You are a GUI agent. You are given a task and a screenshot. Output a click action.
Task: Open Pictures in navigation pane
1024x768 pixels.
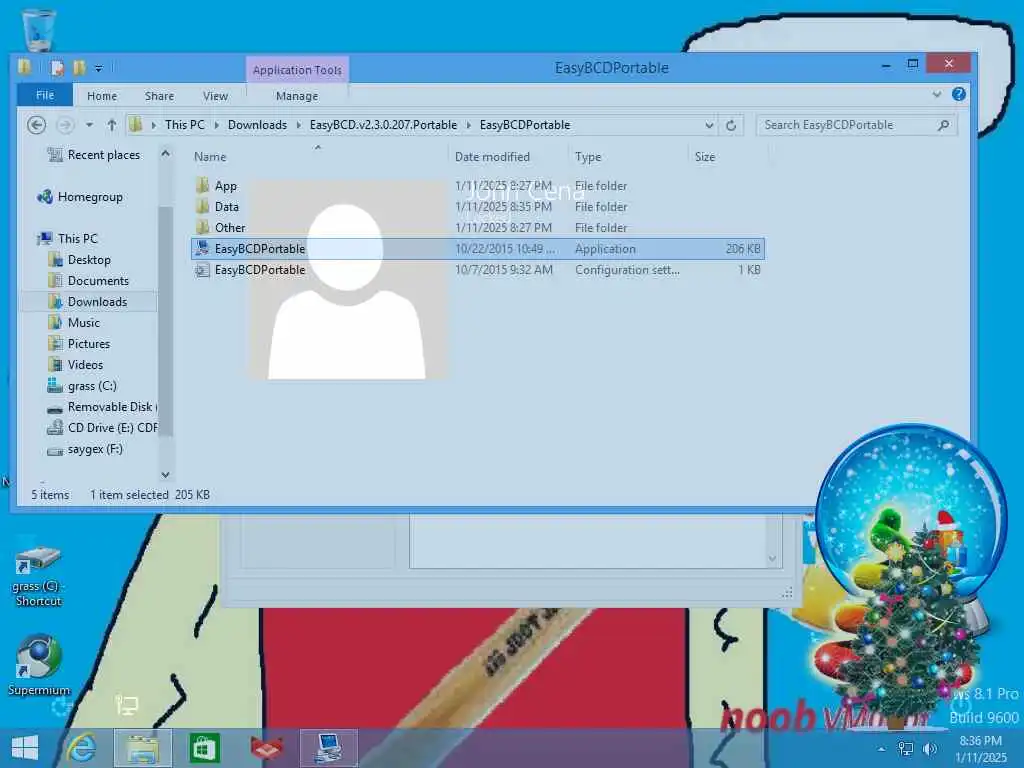point(79,344)
